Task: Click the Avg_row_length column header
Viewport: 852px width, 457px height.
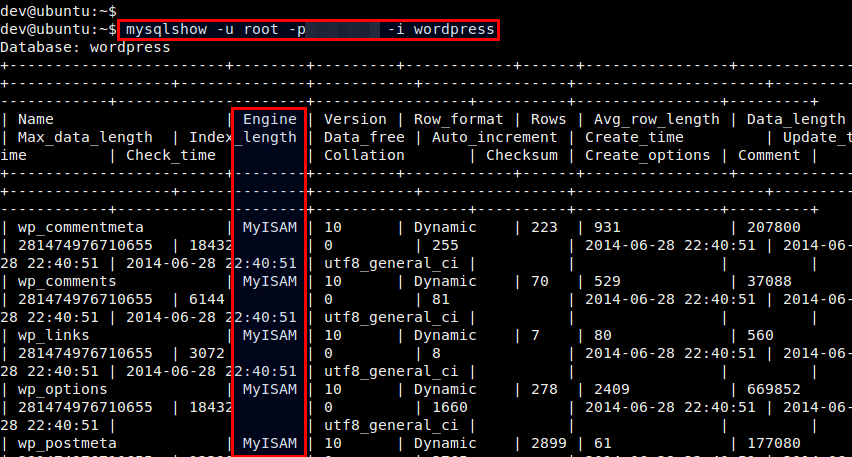Action: [x=656, y=120]
